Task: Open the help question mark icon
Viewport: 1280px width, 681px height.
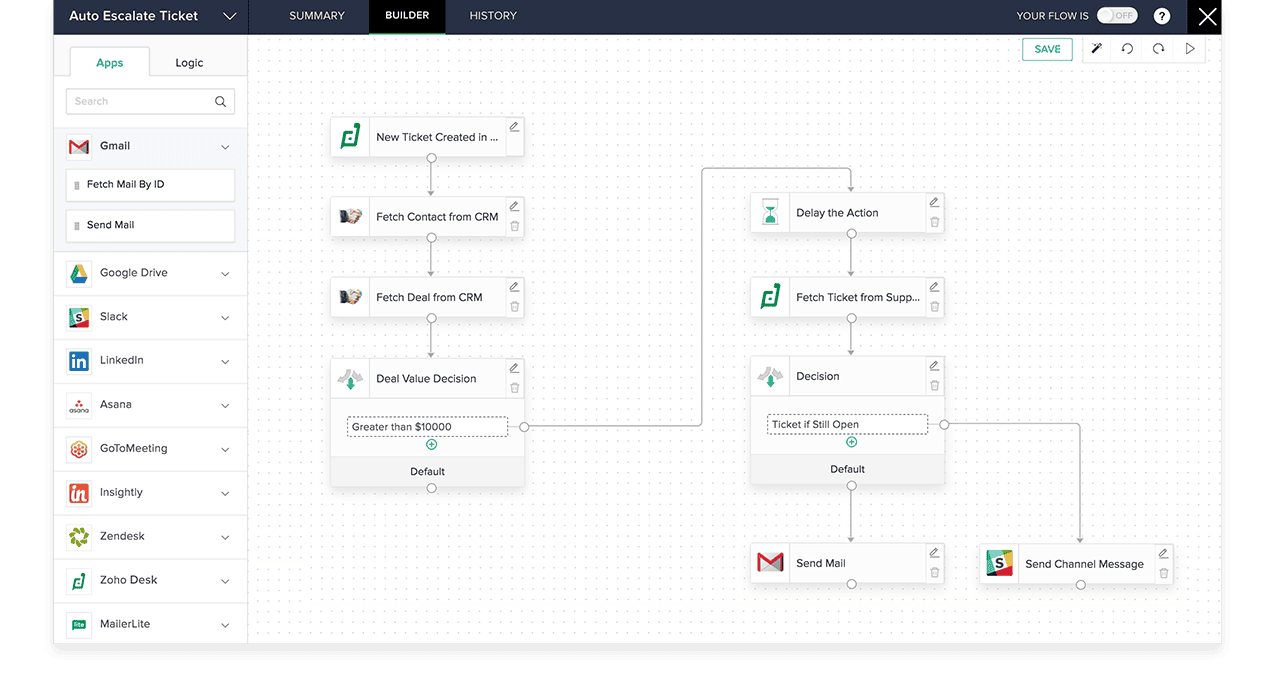Action: 1161,16
